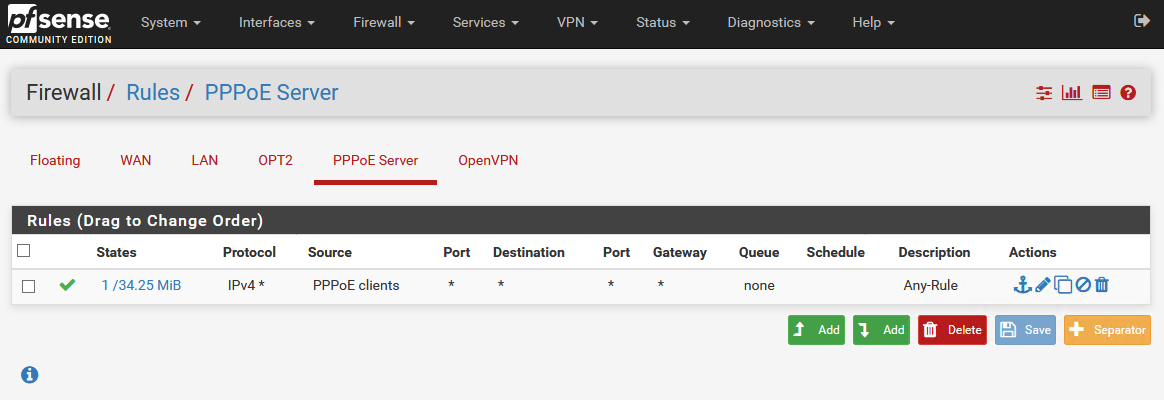Viewport: 1164px width, 400px height.
Task: Toggle the select-all rules checkbox in header
Action: [x=24, y=251]
